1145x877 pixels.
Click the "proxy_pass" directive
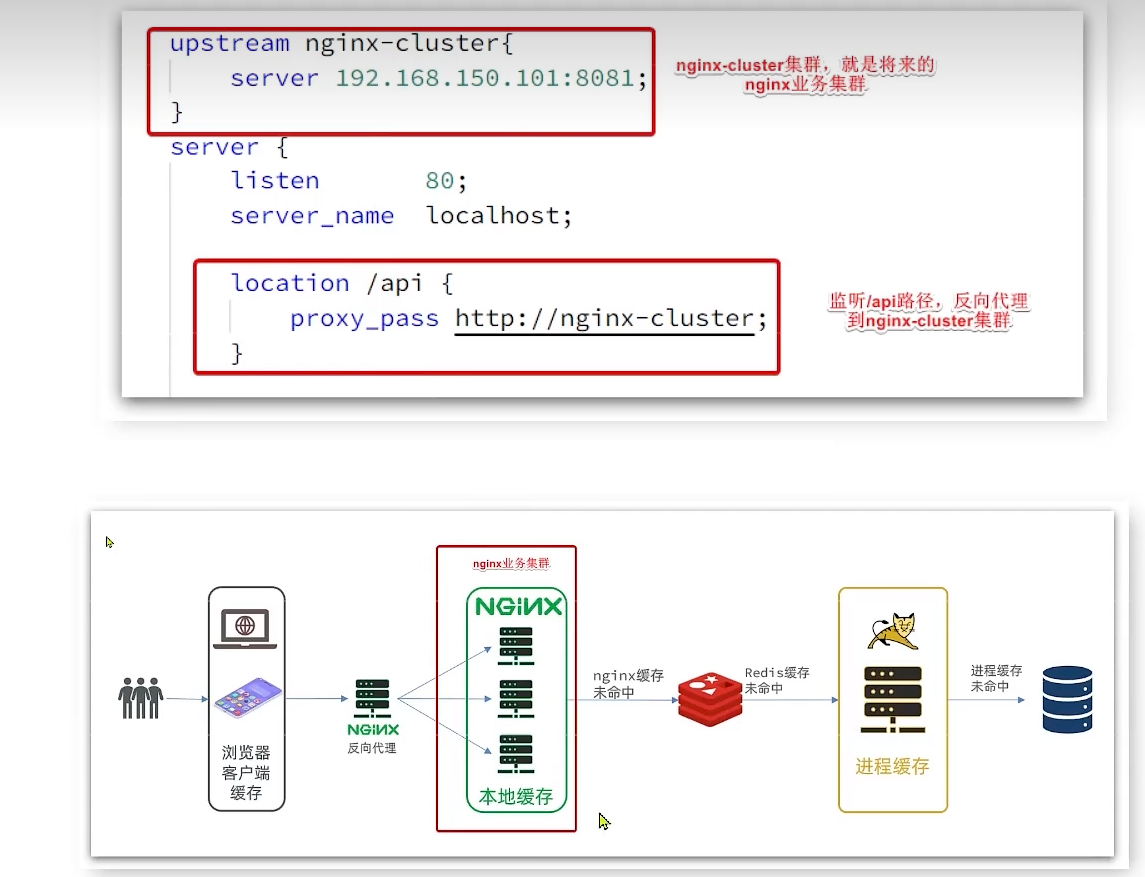[364, 319]
